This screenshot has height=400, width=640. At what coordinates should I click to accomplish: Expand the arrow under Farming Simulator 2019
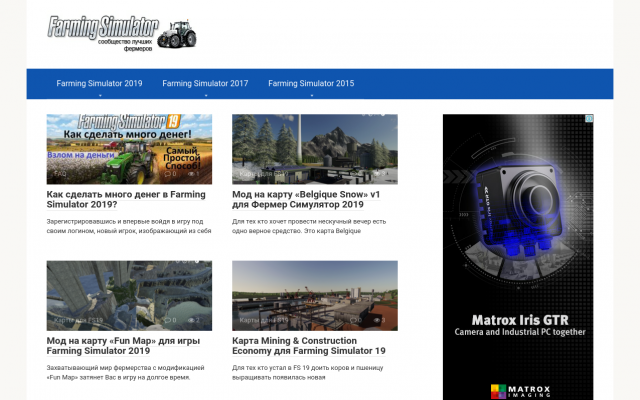tap(100, 96)
